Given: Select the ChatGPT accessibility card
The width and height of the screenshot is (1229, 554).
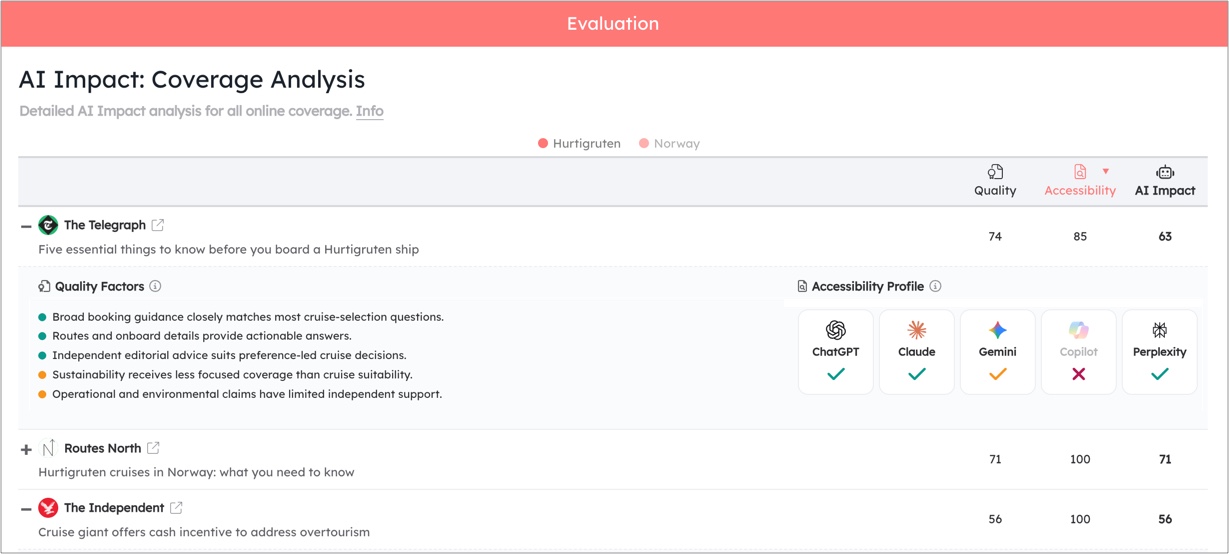Looking at the screenshot, I should pyautogui.click(x=836, y=352).
